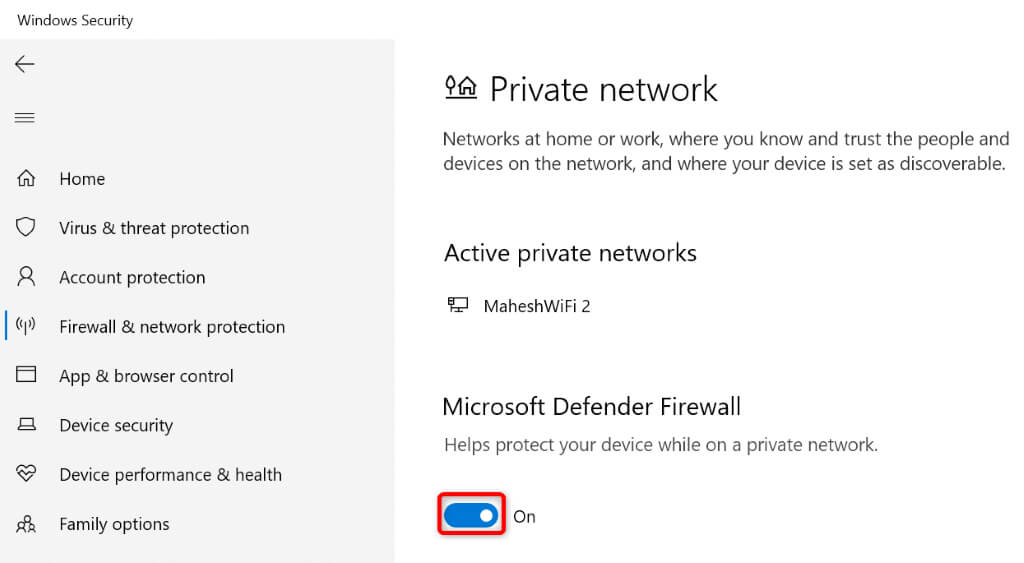This screenshot has height=563, width=1024.
Task: Select the Virus & threat protection shield icon
Action: 26,228
